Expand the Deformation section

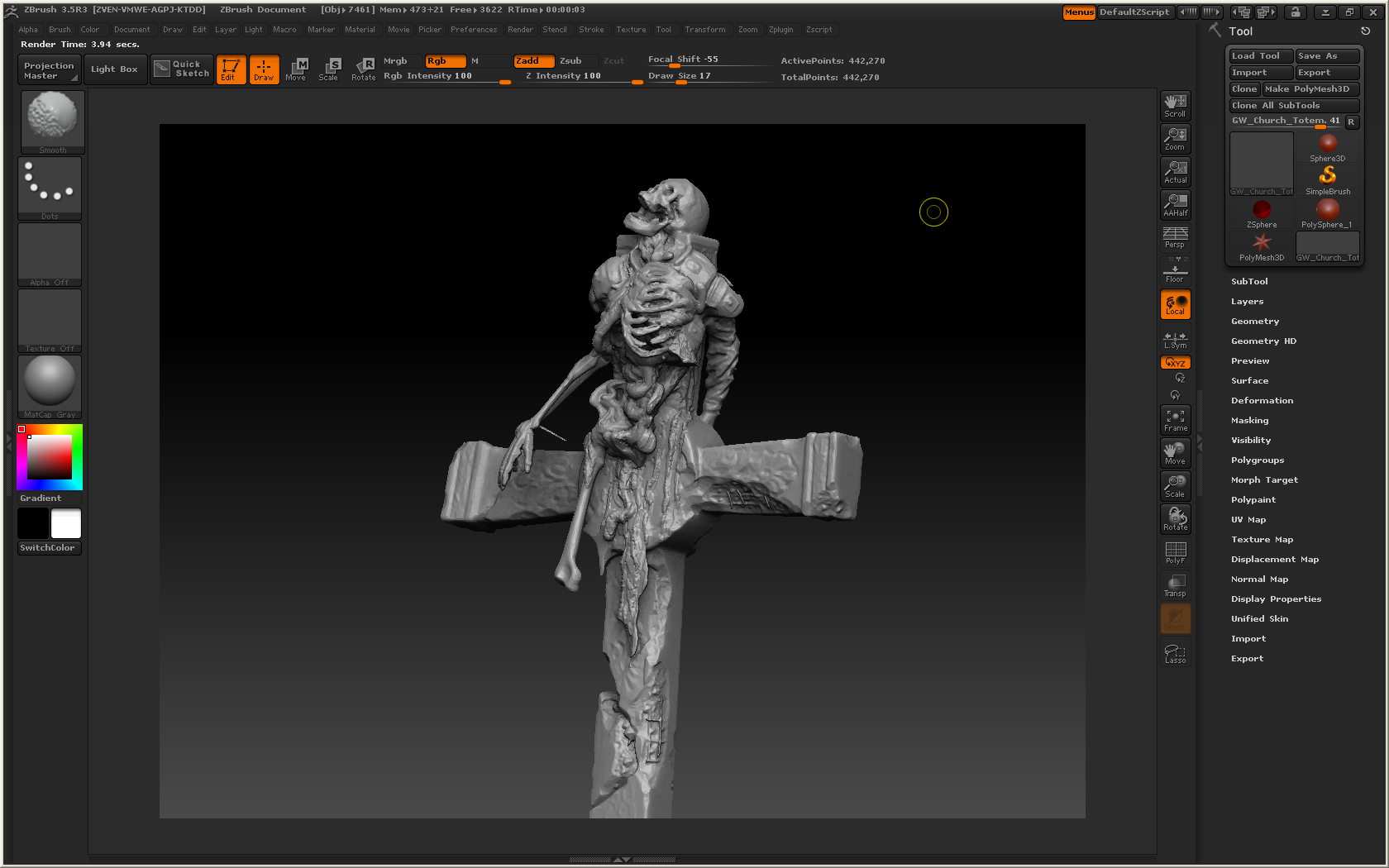pos(1262,401)
